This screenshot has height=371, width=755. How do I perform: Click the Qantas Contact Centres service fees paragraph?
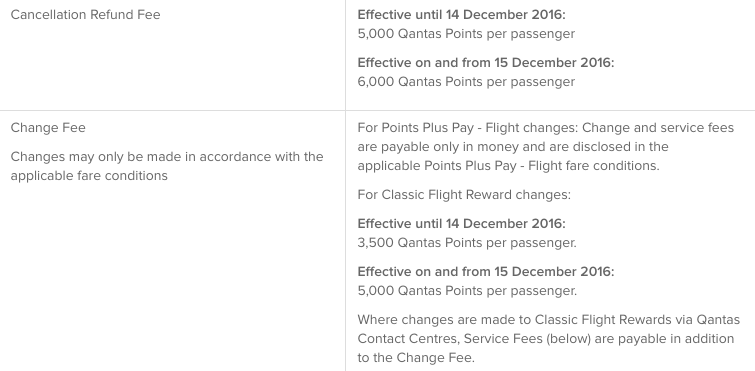[x=548, y=339]
